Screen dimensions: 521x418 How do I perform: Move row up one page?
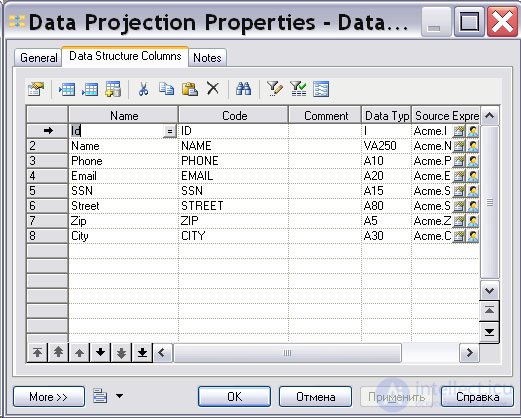coord(58,352)
